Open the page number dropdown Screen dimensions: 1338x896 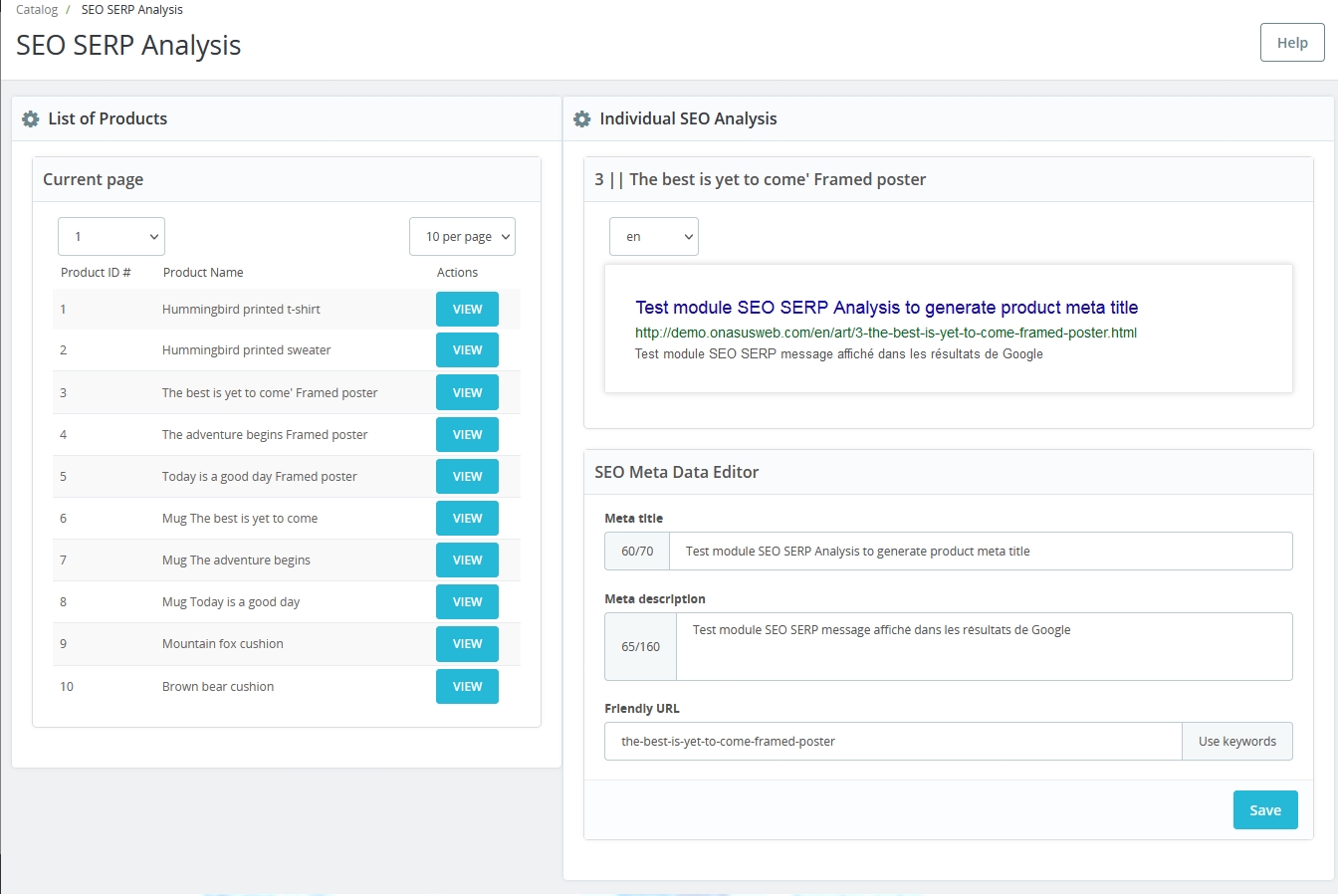(x=111, y=236)
